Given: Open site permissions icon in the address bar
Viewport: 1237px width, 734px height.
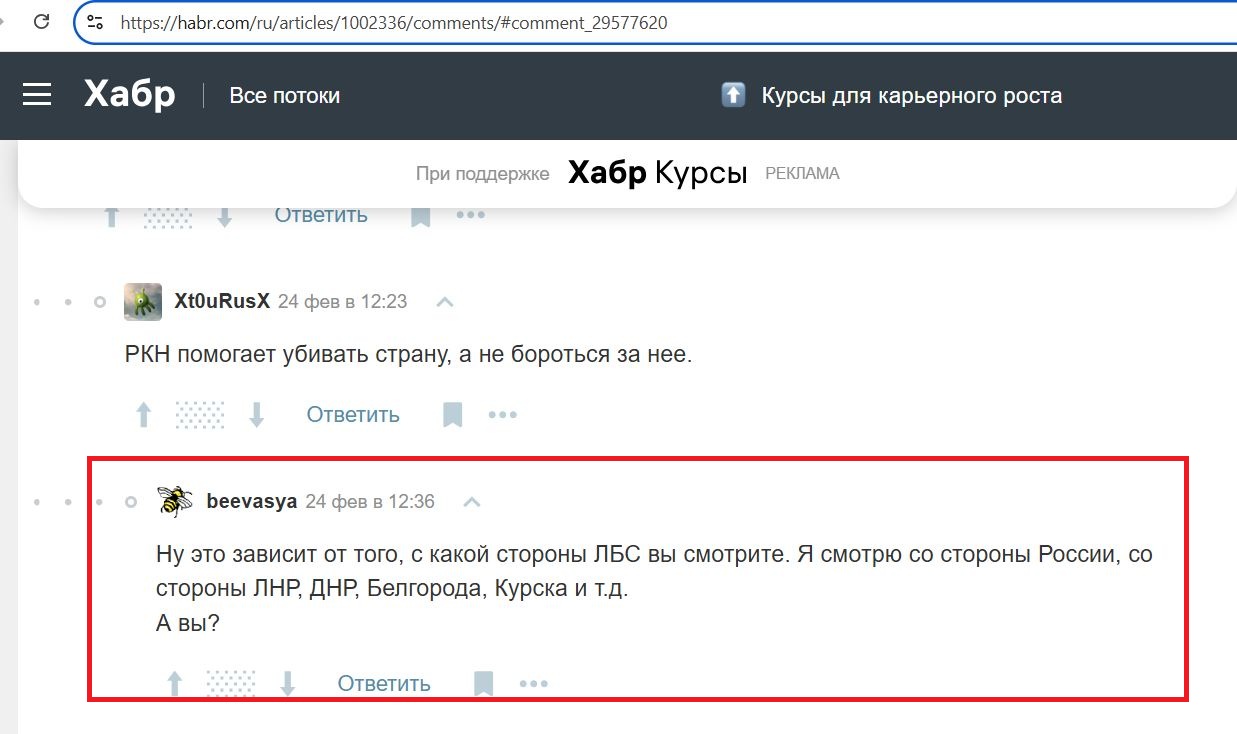Looking at the screenshot, I should [93, 21].
